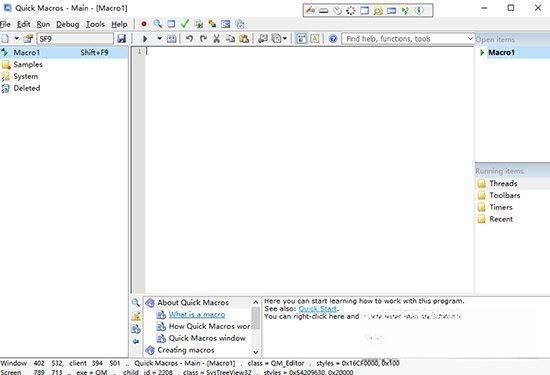Click the Wait spinner icon on floating toolbar

pos(350,11)
